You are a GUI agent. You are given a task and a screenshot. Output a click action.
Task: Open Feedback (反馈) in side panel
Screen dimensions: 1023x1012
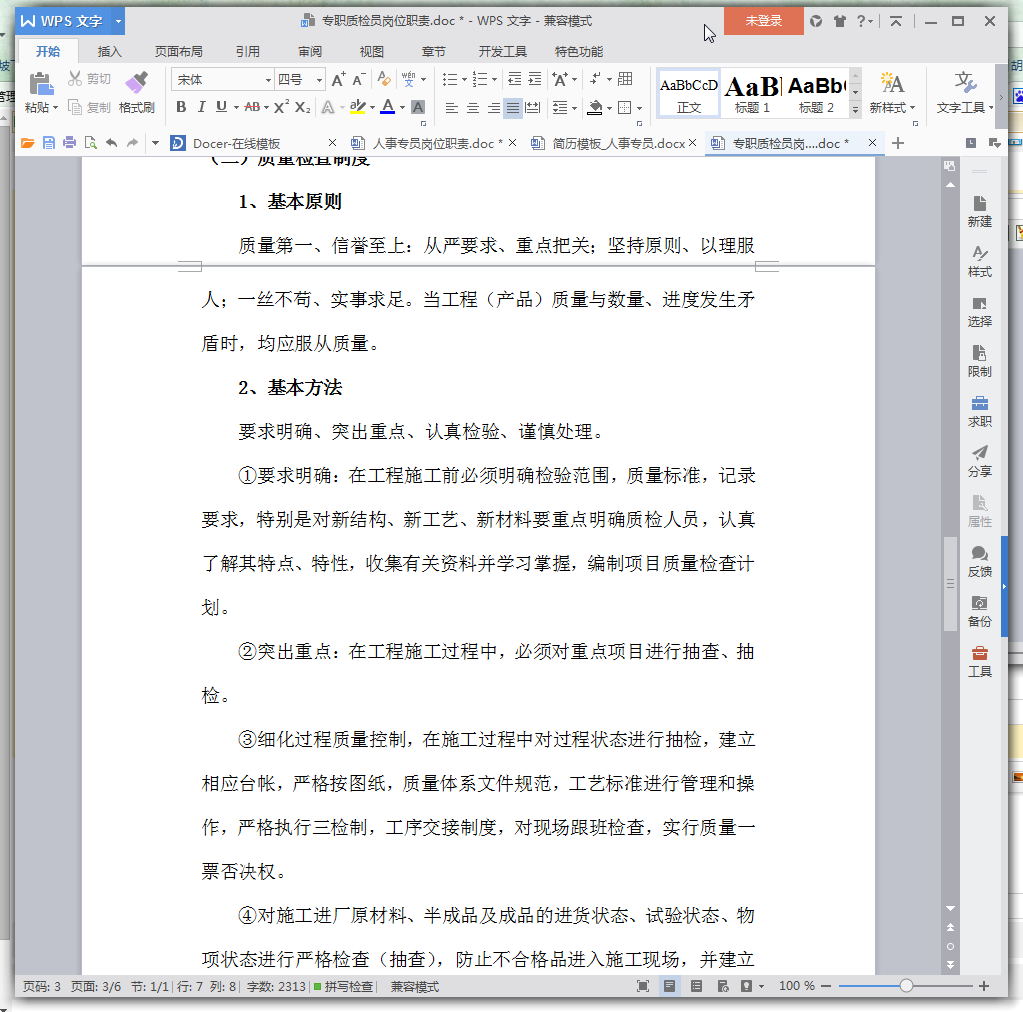(979, 562)
